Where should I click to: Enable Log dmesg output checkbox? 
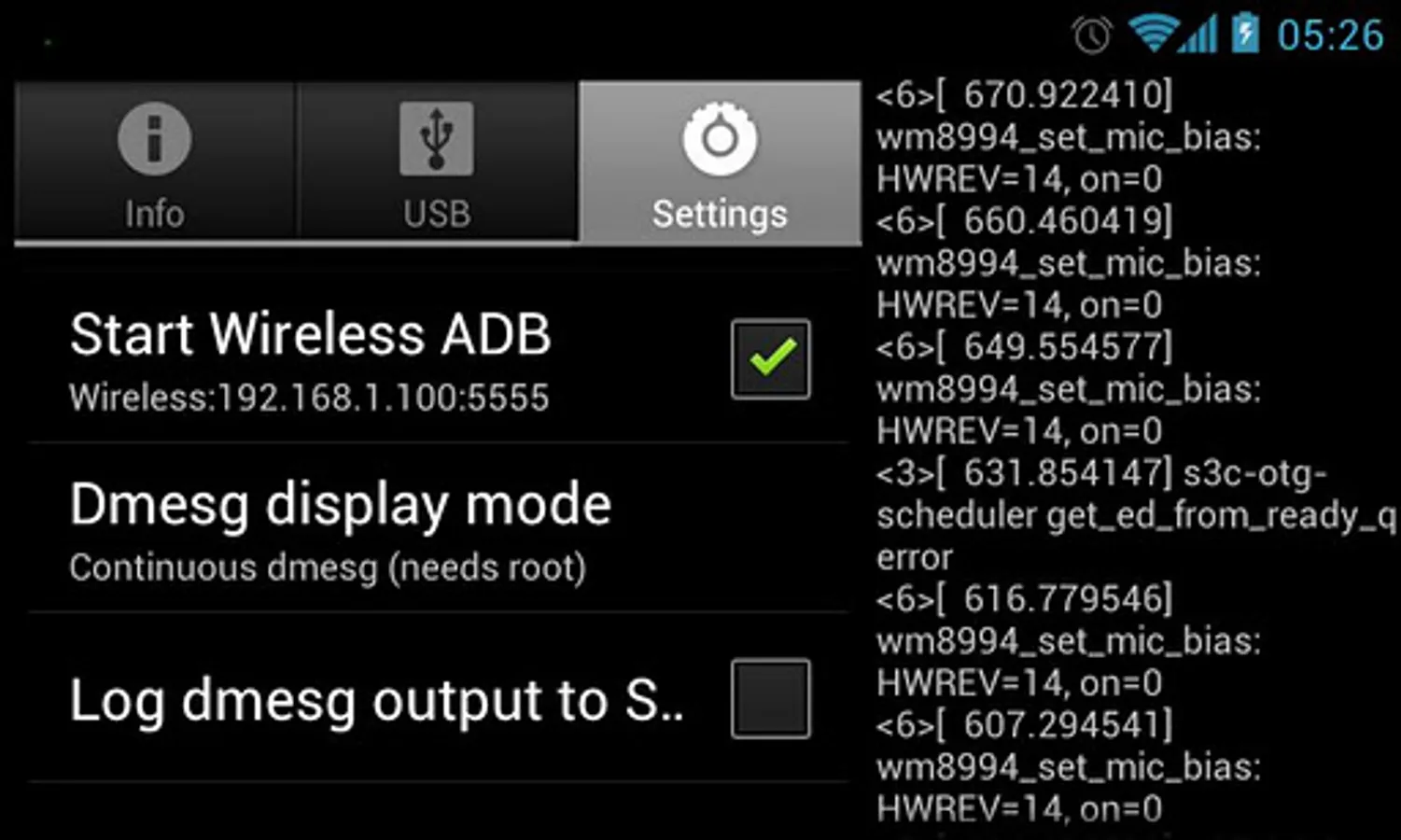[x=771, y=699]
